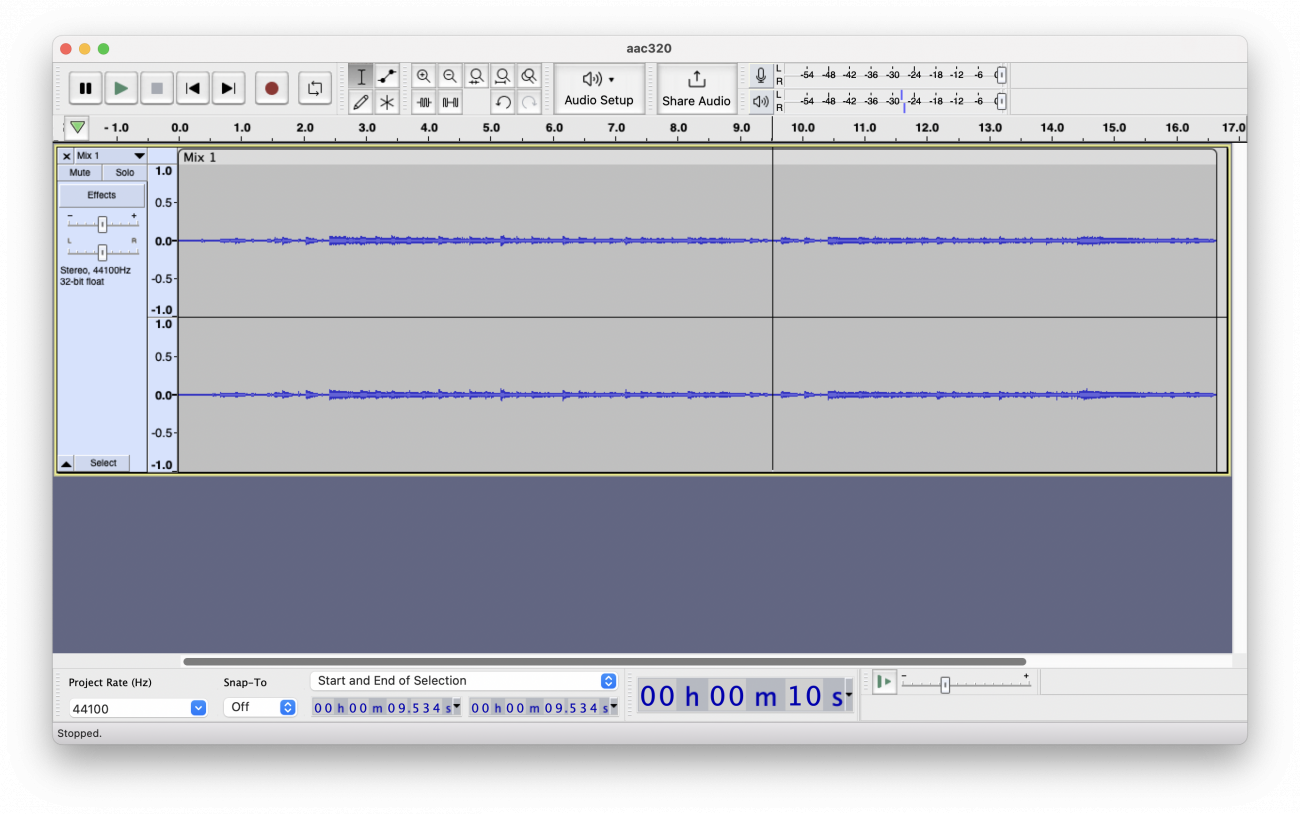The image size is (1300, 814).
Task: Close the Mix 1 track
Action: coord(66,156)
